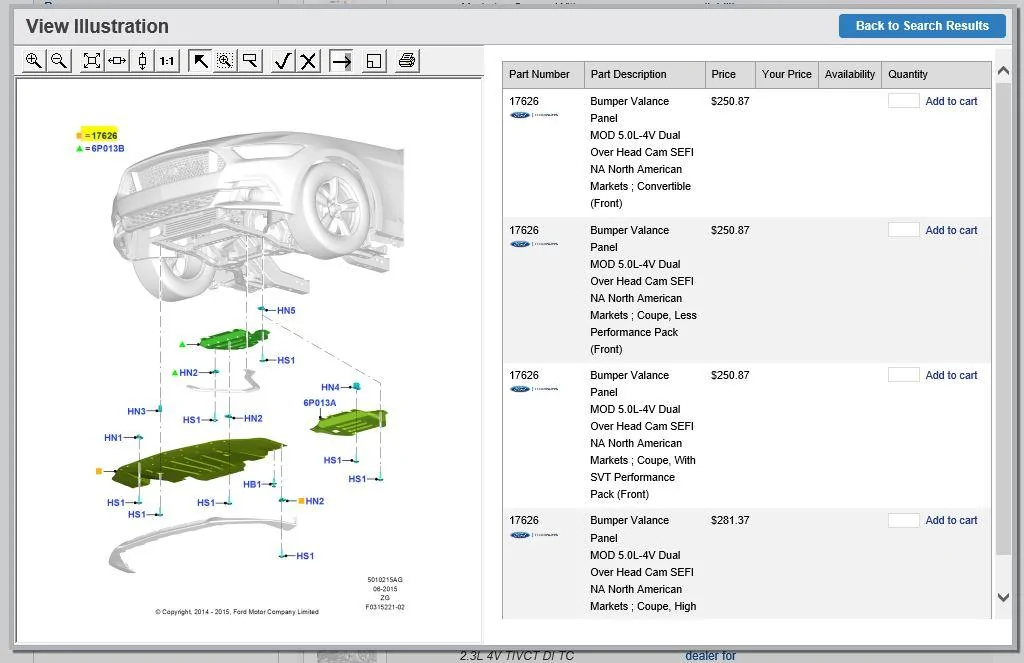Open the overview window icon
The image size is (1024, 663).
click(x=374, y=61)
